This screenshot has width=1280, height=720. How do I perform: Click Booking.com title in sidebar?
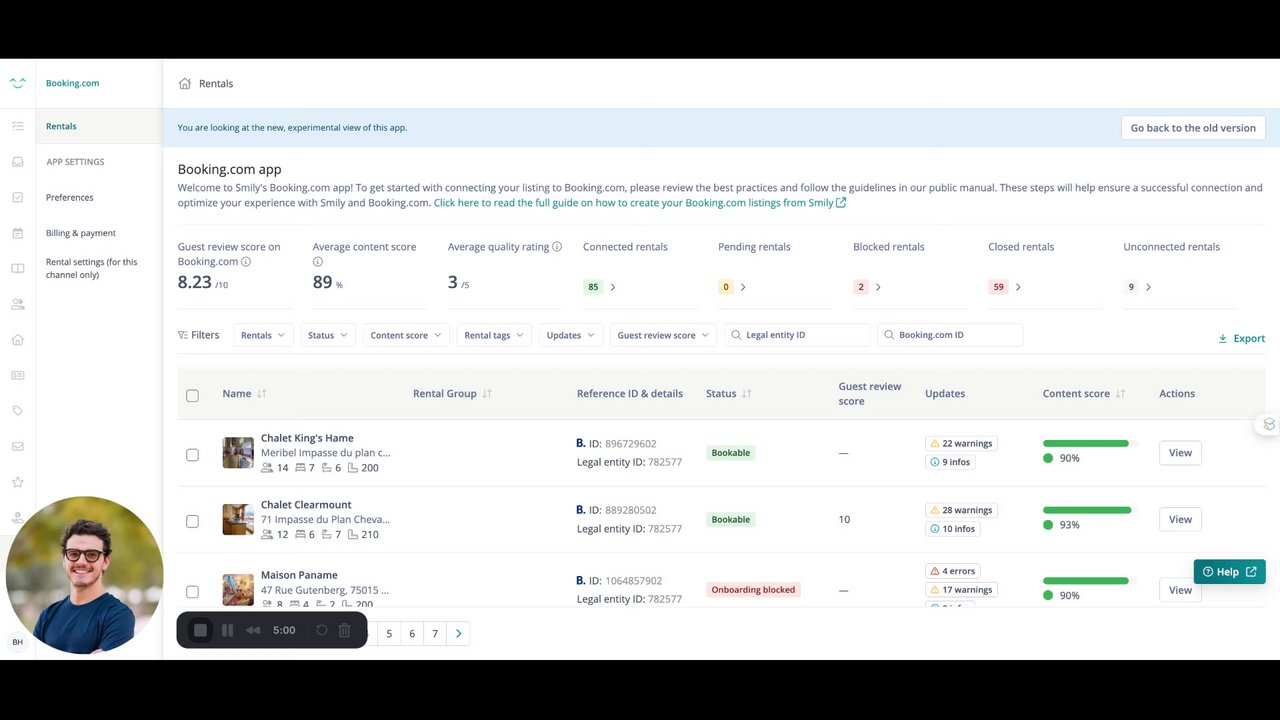point(72,83)
